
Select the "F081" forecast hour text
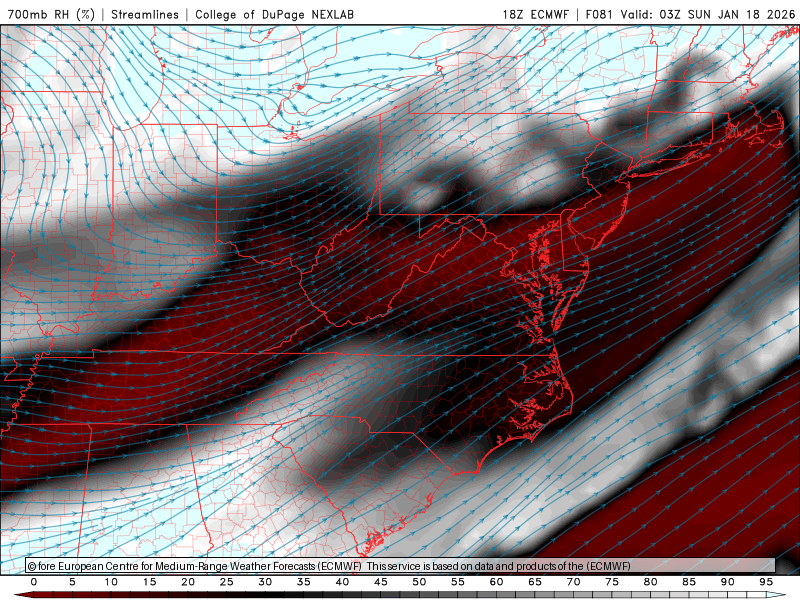click(x=599, y=14)
